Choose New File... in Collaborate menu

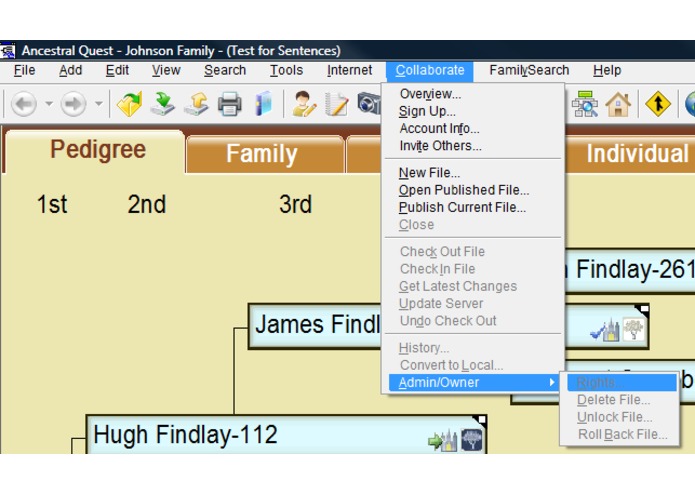pos(473,173)
